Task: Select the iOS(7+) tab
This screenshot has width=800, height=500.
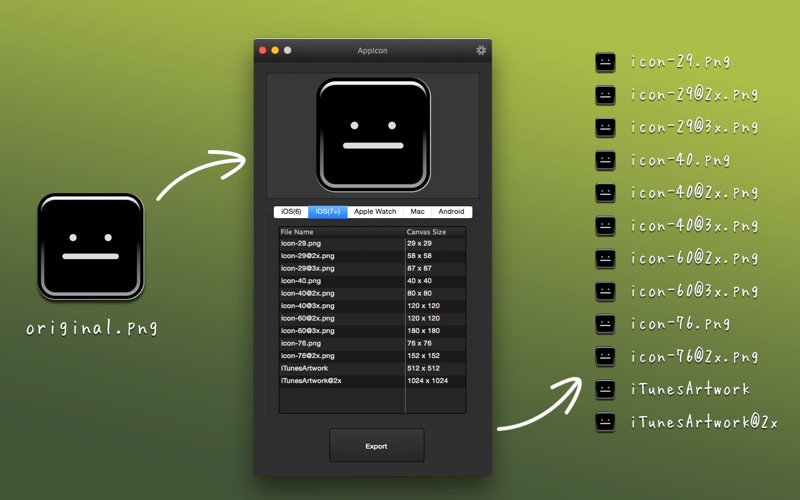Action: pos(328,212)
